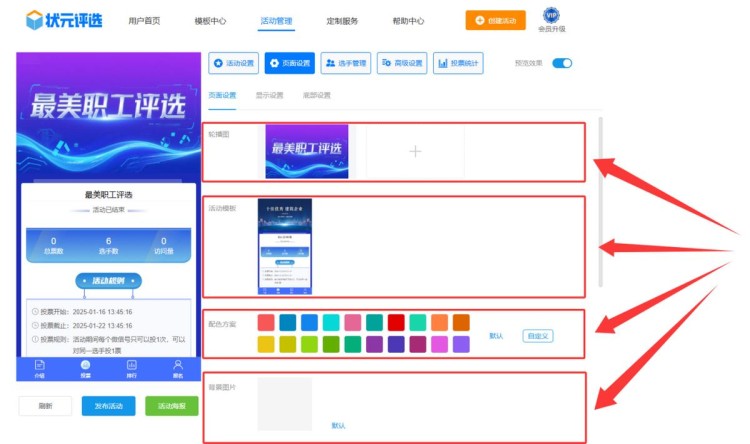Click the green 活动海报 button
The width and height of the screenshot is (750, 444).
pos(172,406)
